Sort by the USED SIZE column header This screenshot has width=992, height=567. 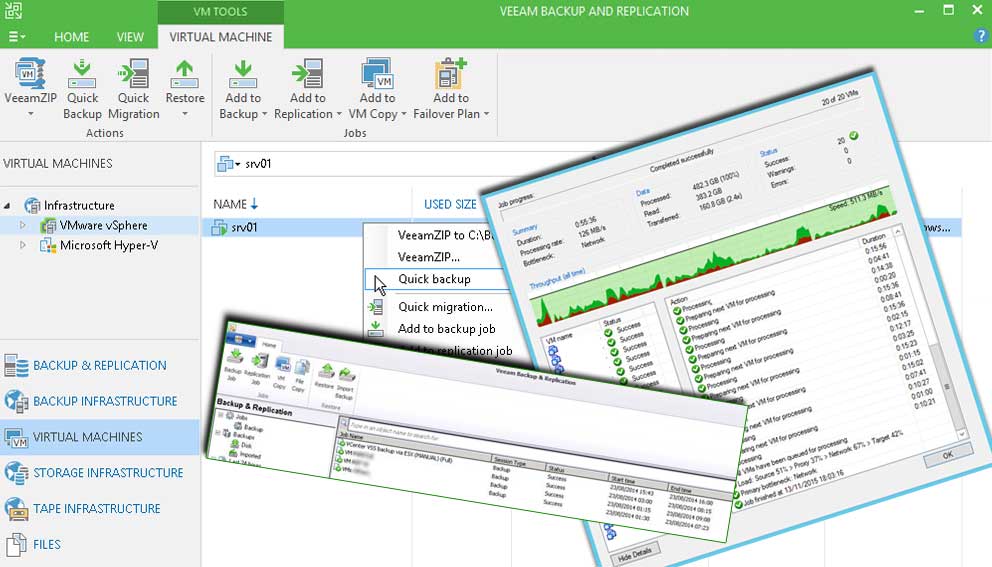450,204
